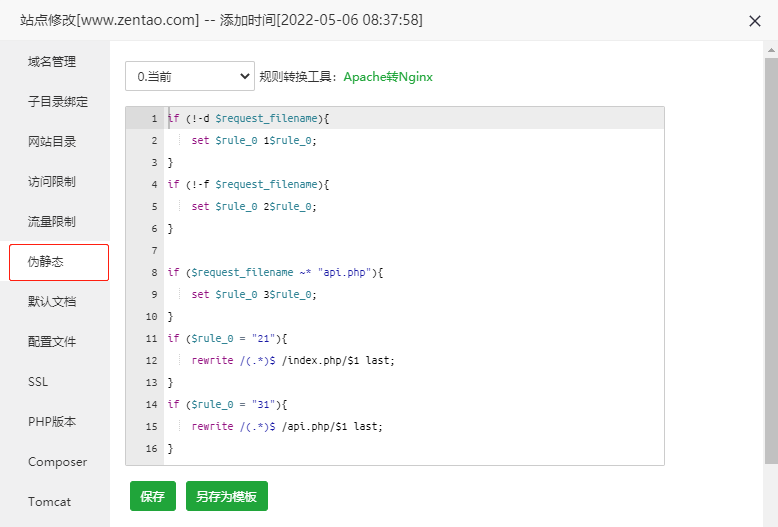
Task: Open the 网站目录 settings
Action: (52, 142)
